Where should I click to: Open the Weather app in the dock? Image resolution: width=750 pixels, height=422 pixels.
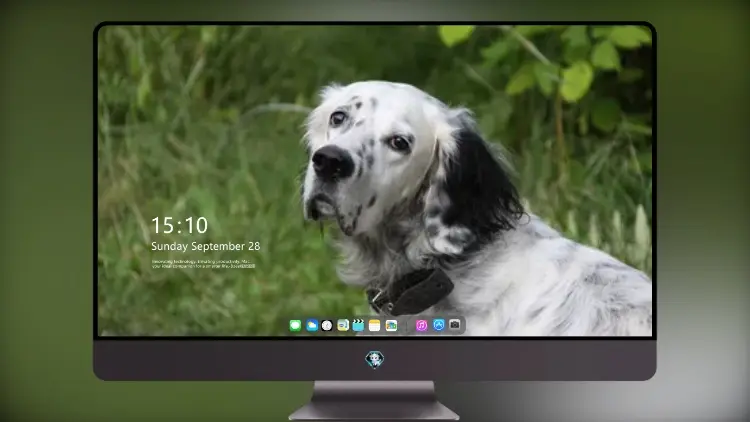coord(311,326)
